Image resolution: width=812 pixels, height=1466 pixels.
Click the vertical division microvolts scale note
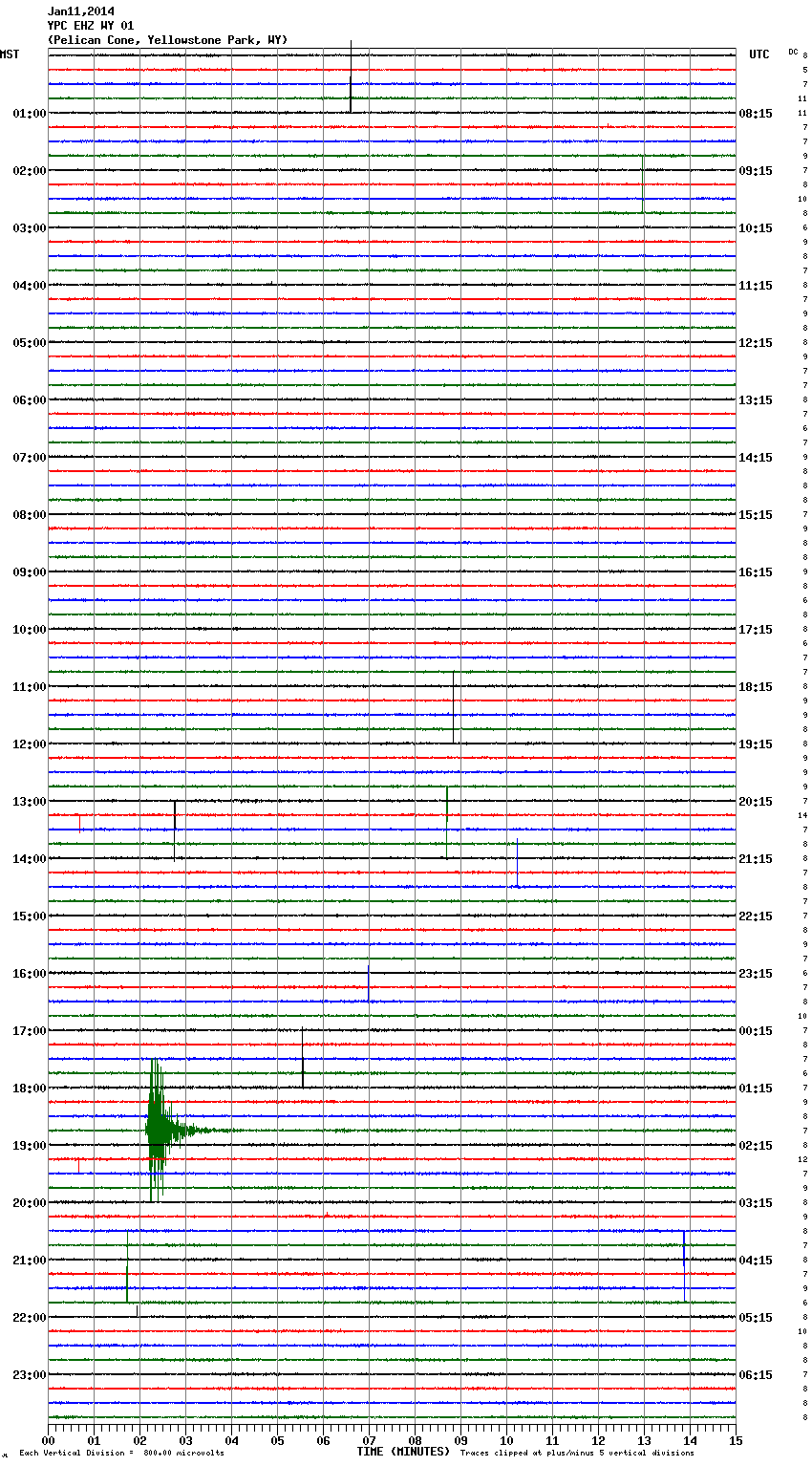[121, 1454]
